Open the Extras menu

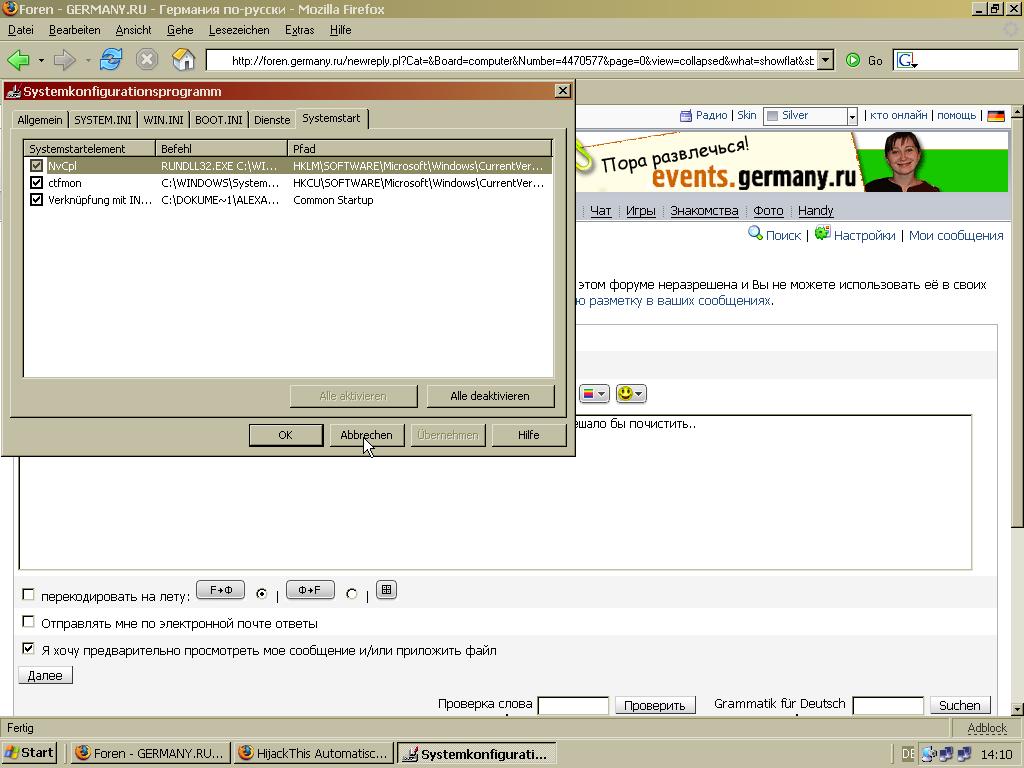pyautogui.click(x=300, y=30)
